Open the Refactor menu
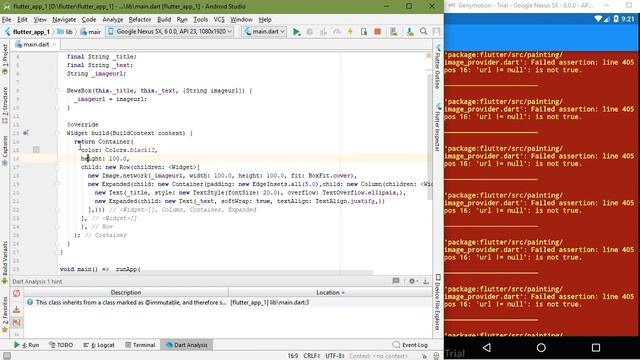This screenshot has height=360, width=640. [140, 20]
